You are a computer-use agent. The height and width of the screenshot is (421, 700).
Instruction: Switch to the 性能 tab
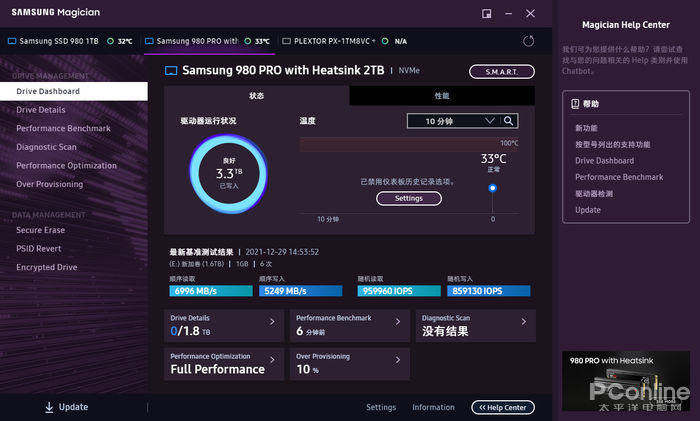[442, 96]
